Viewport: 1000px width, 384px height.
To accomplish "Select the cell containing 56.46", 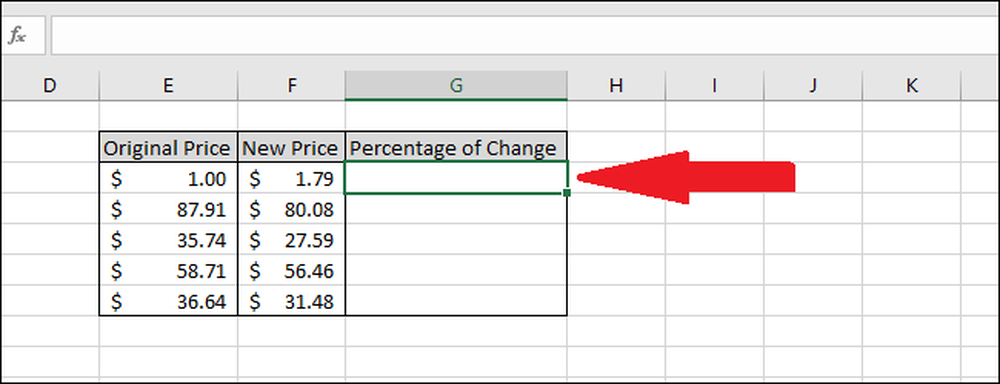I will pos(291,270).
